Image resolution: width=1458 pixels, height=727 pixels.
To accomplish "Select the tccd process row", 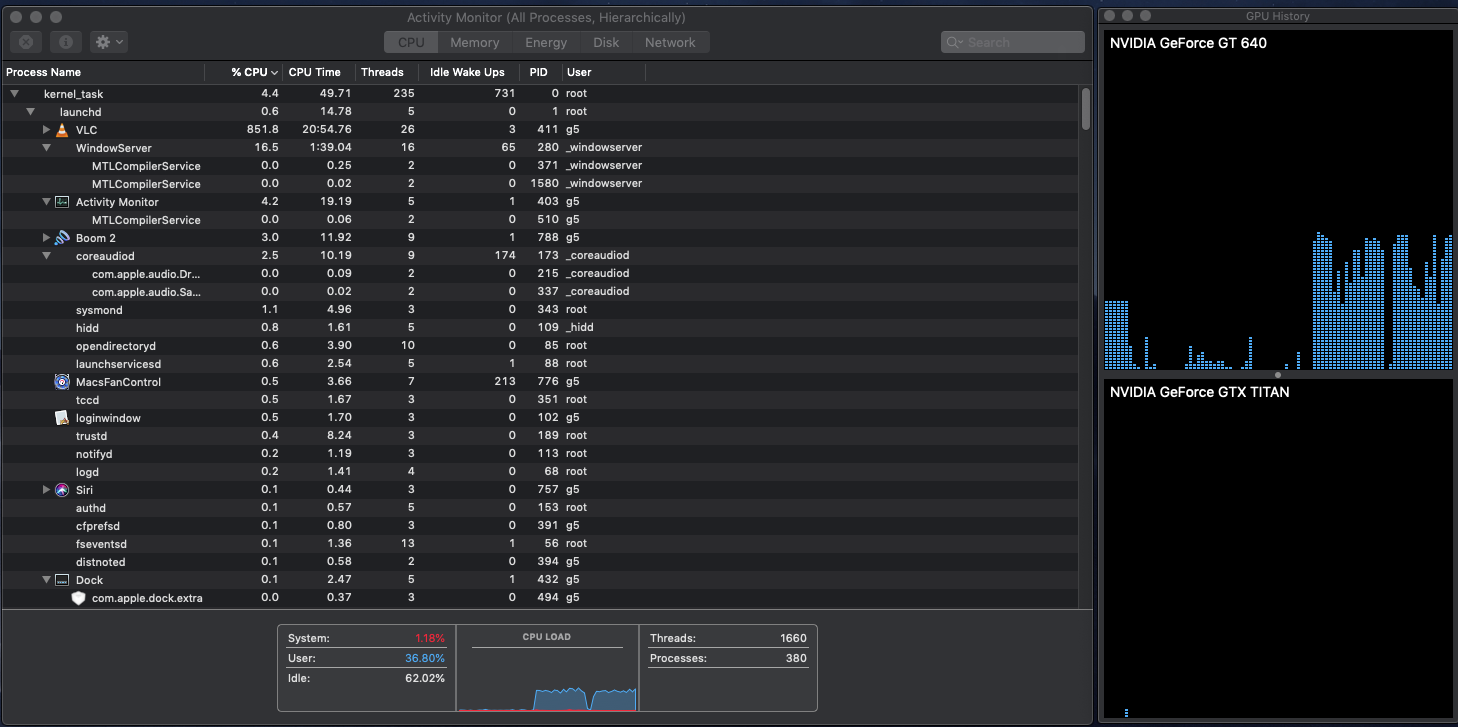I will [540, 400].
